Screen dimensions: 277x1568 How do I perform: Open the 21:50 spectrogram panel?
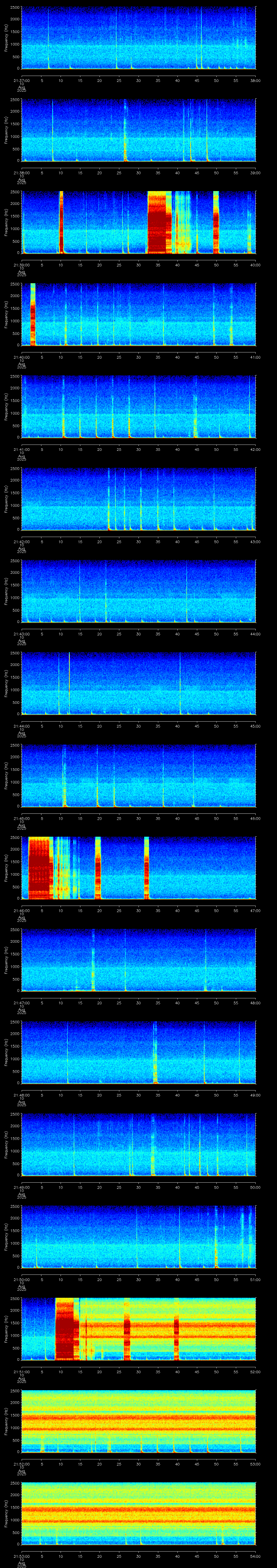click(x=138, y=1237)
